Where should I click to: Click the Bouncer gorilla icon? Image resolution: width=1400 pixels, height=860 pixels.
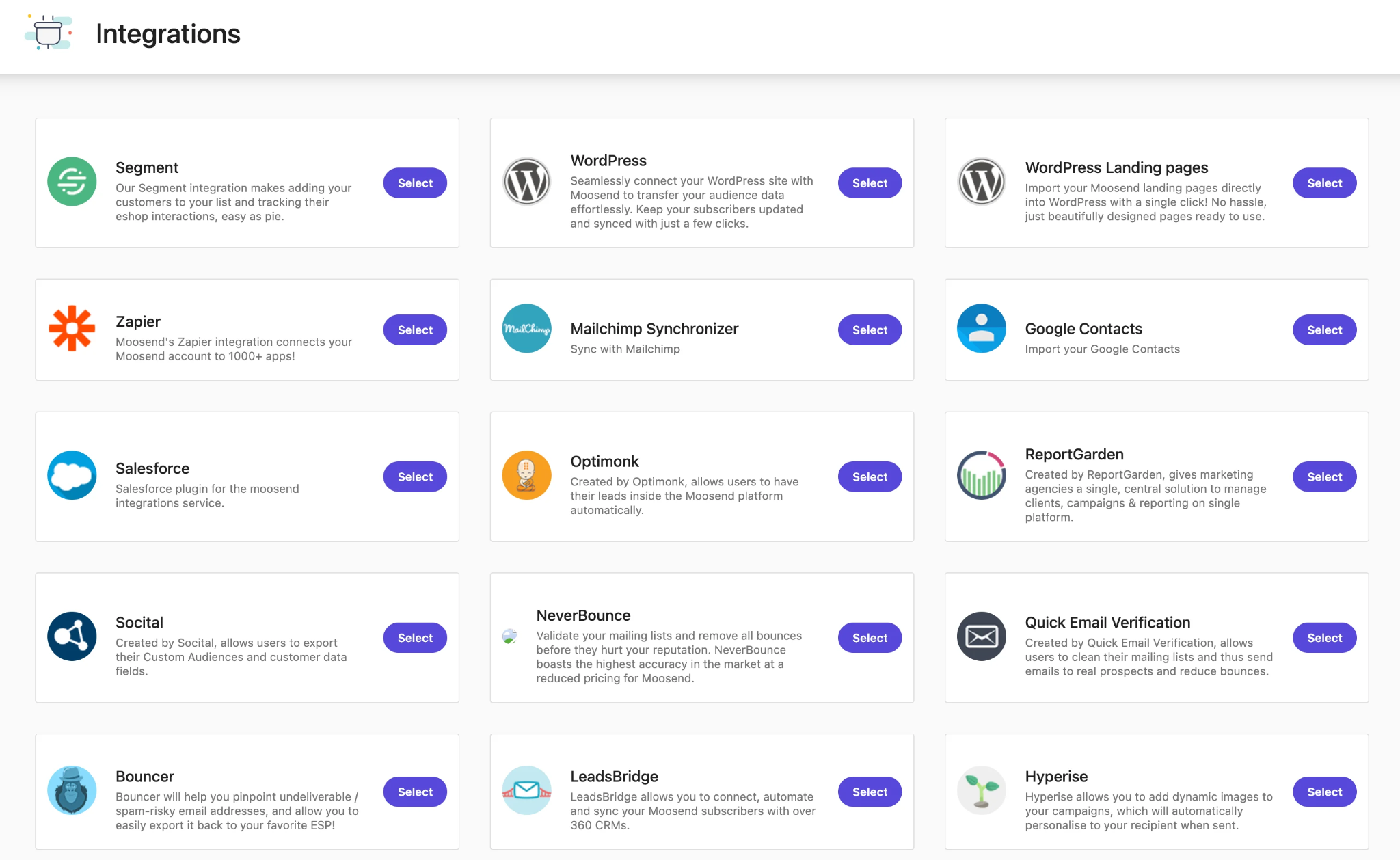pyautogui.click(x=72, y=790)
